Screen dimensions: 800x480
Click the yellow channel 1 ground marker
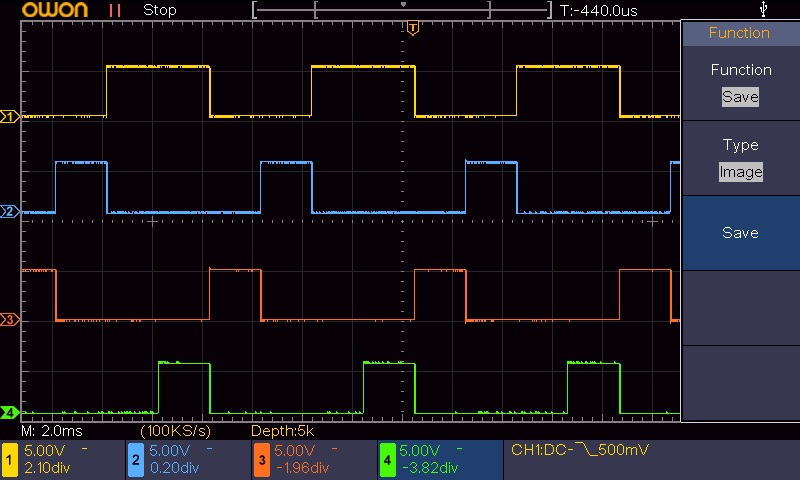coord(9,117)
